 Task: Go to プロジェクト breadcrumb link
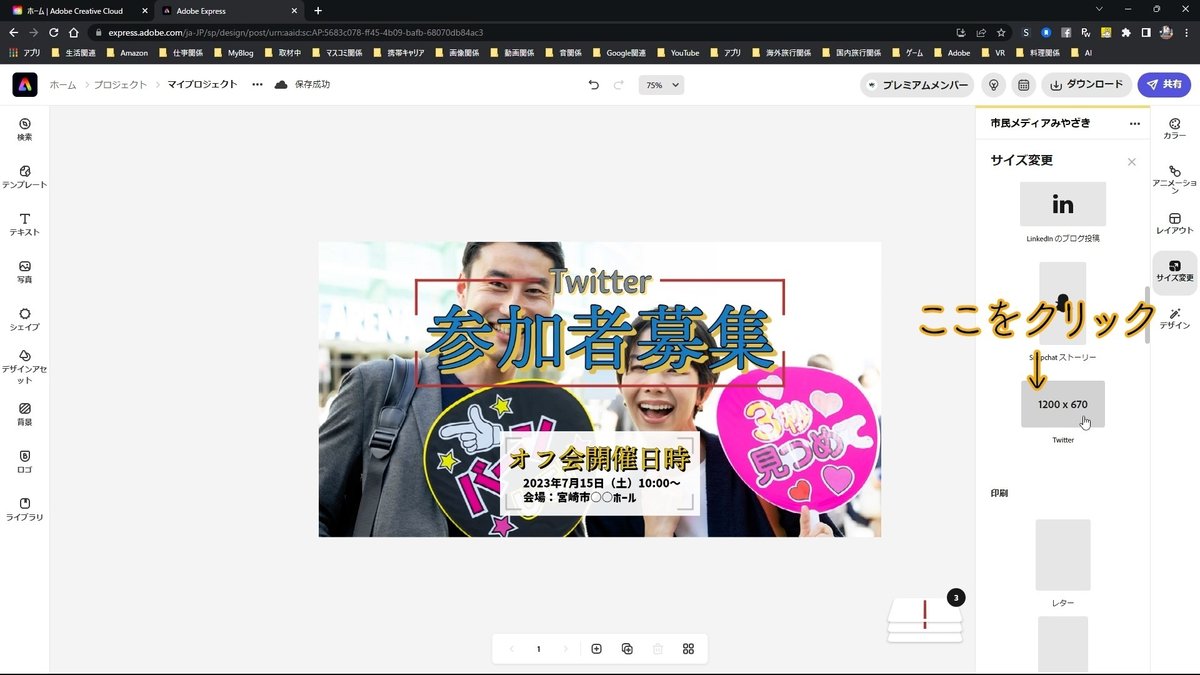tap(123, 85)
